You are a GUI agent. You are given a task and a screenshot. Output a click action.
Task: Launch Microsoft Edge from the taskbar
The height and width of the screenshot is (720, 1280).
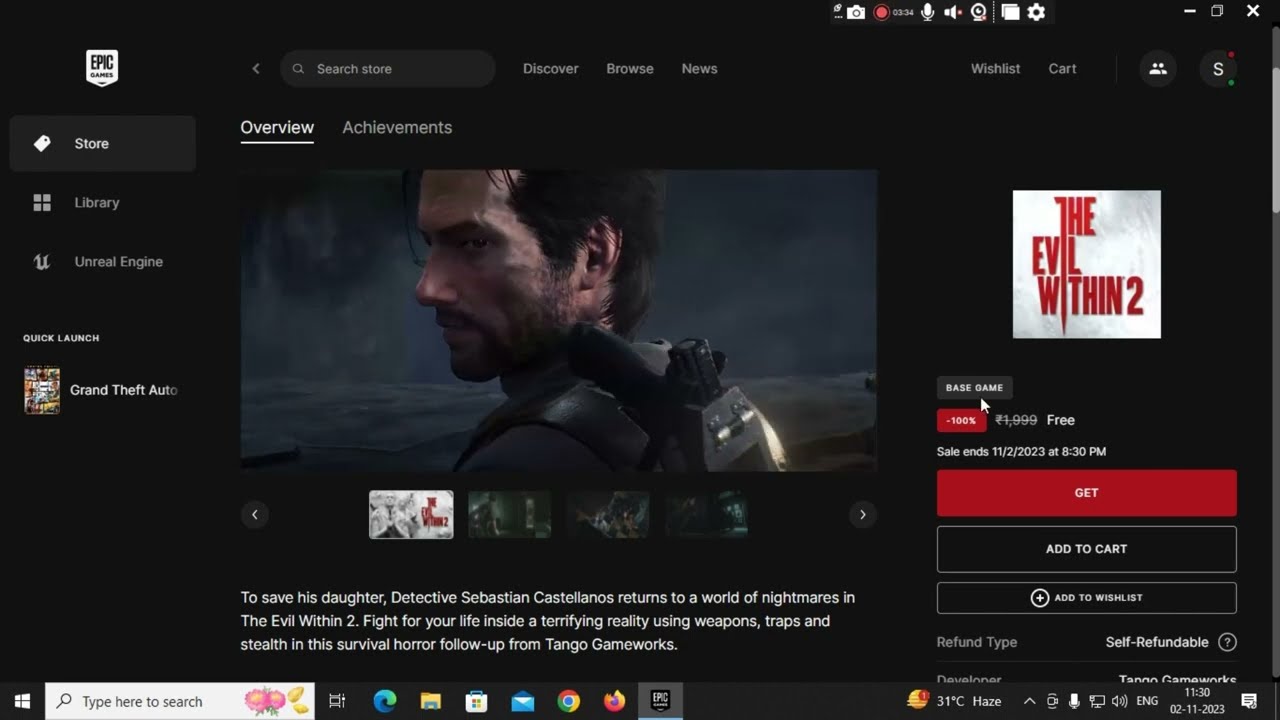point(385,701)
